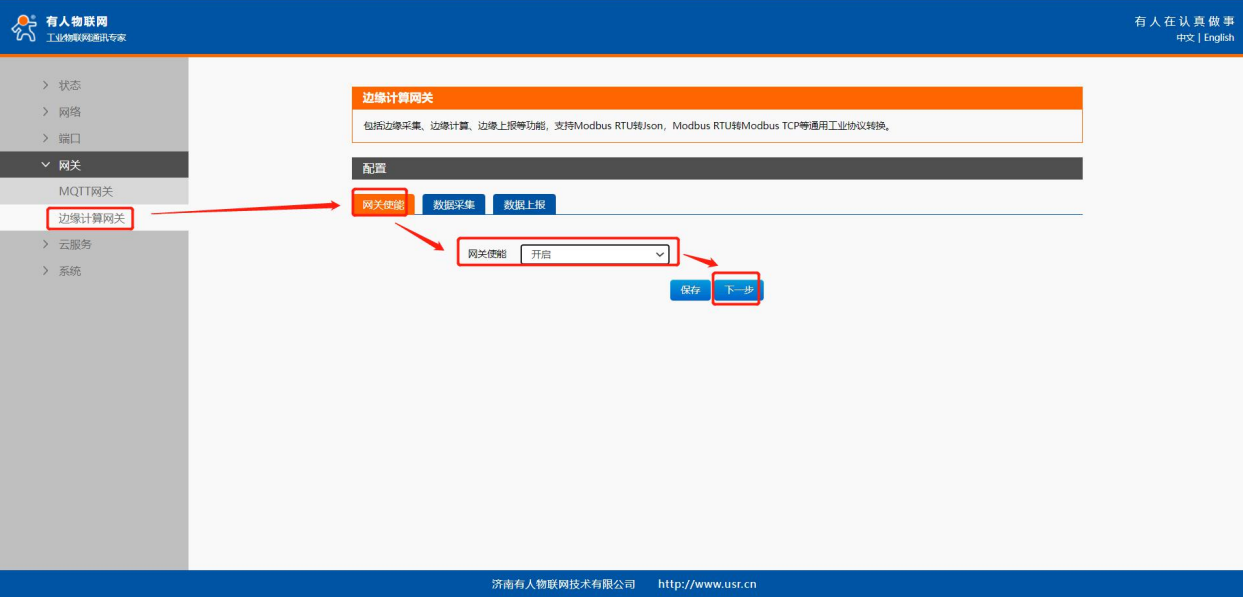Image resolution: width=1243 pixels, height=599 pixels.
Task: Select 边缘计算网关 in the sidebar
Action: [91, 218]
